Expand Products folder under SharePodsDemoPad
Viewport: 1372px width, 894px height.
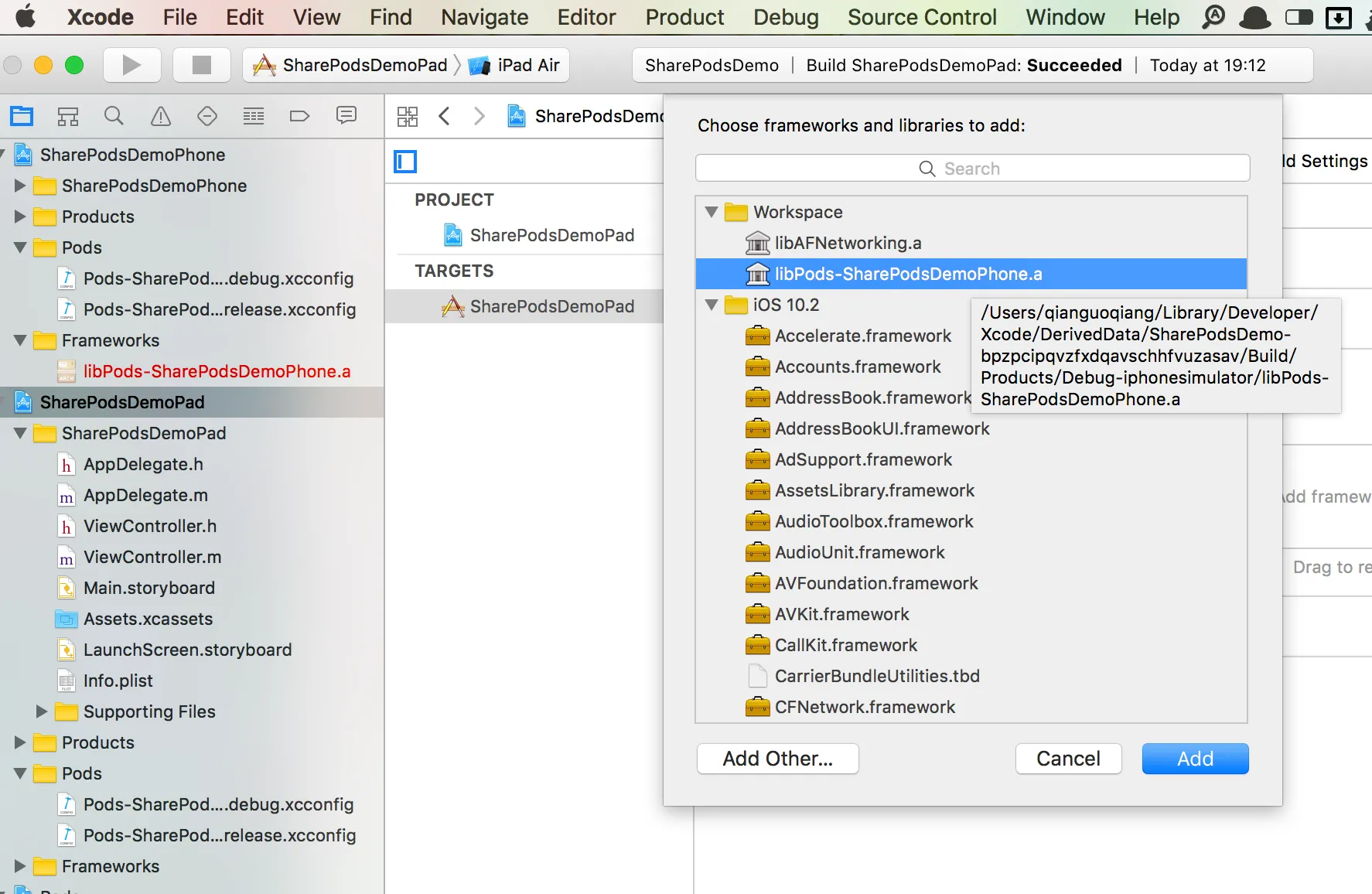click(x=20, y=742)
